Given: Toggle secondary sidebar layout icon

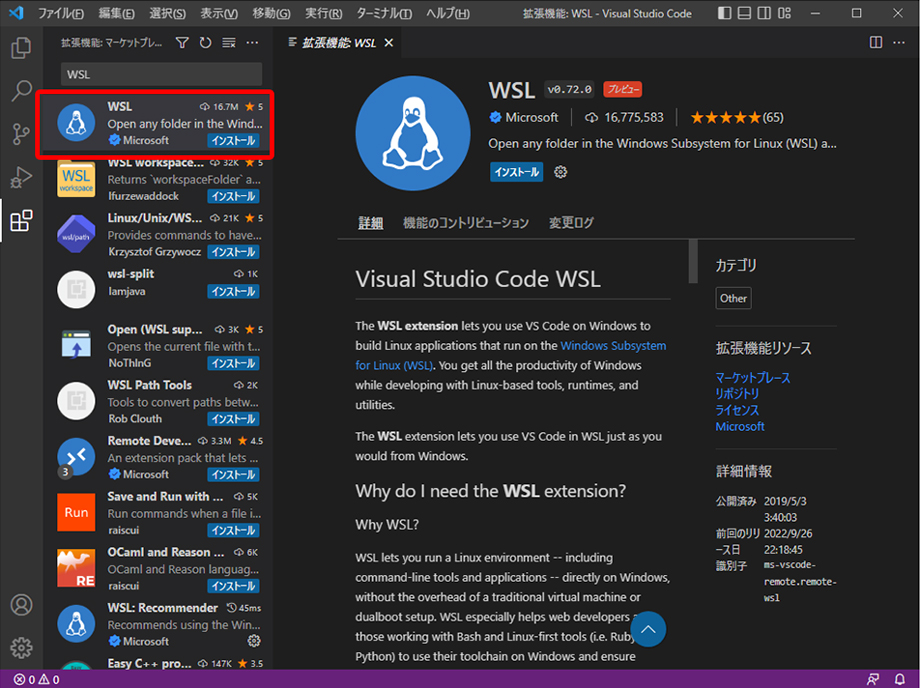Looking at the screenshot, I should (x=764, y=13).
